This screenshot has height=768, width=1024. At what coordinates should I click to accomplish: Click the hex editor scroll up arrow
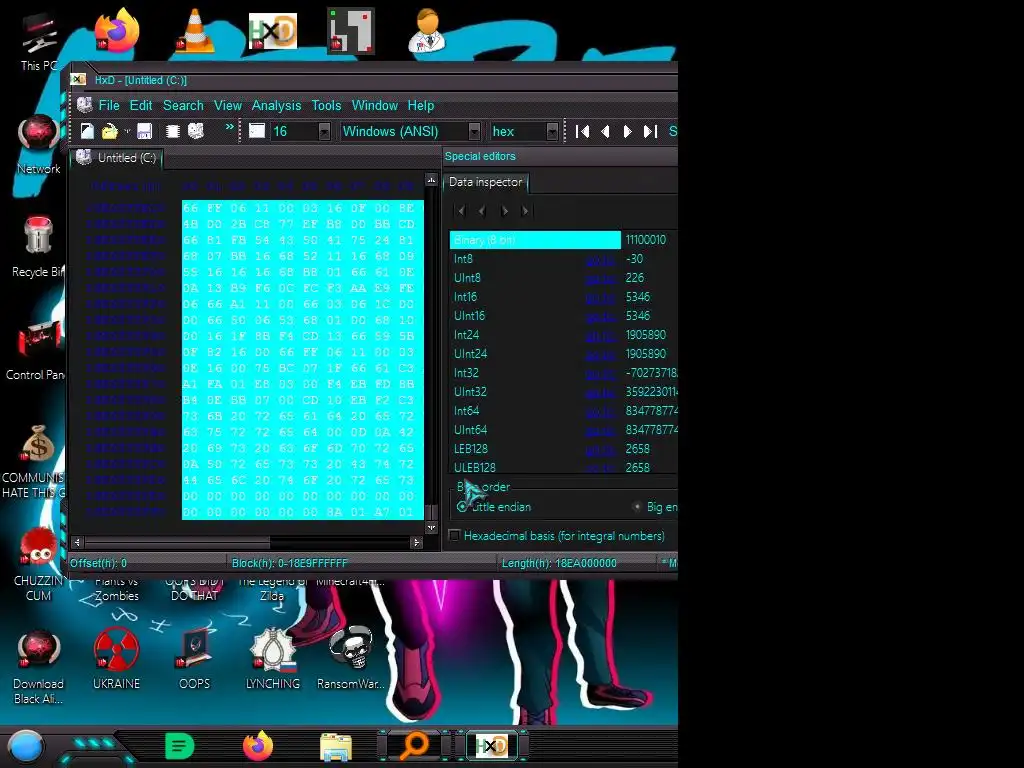pyautogui.click(x=431, y=180)
